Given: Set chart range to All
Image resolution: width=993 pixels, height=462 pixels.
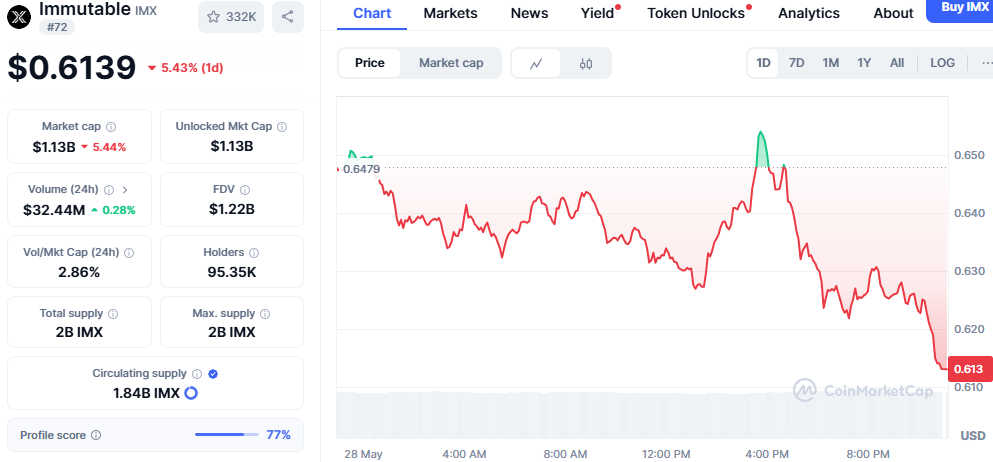Looking at the screenshot, I should (897, 63).
